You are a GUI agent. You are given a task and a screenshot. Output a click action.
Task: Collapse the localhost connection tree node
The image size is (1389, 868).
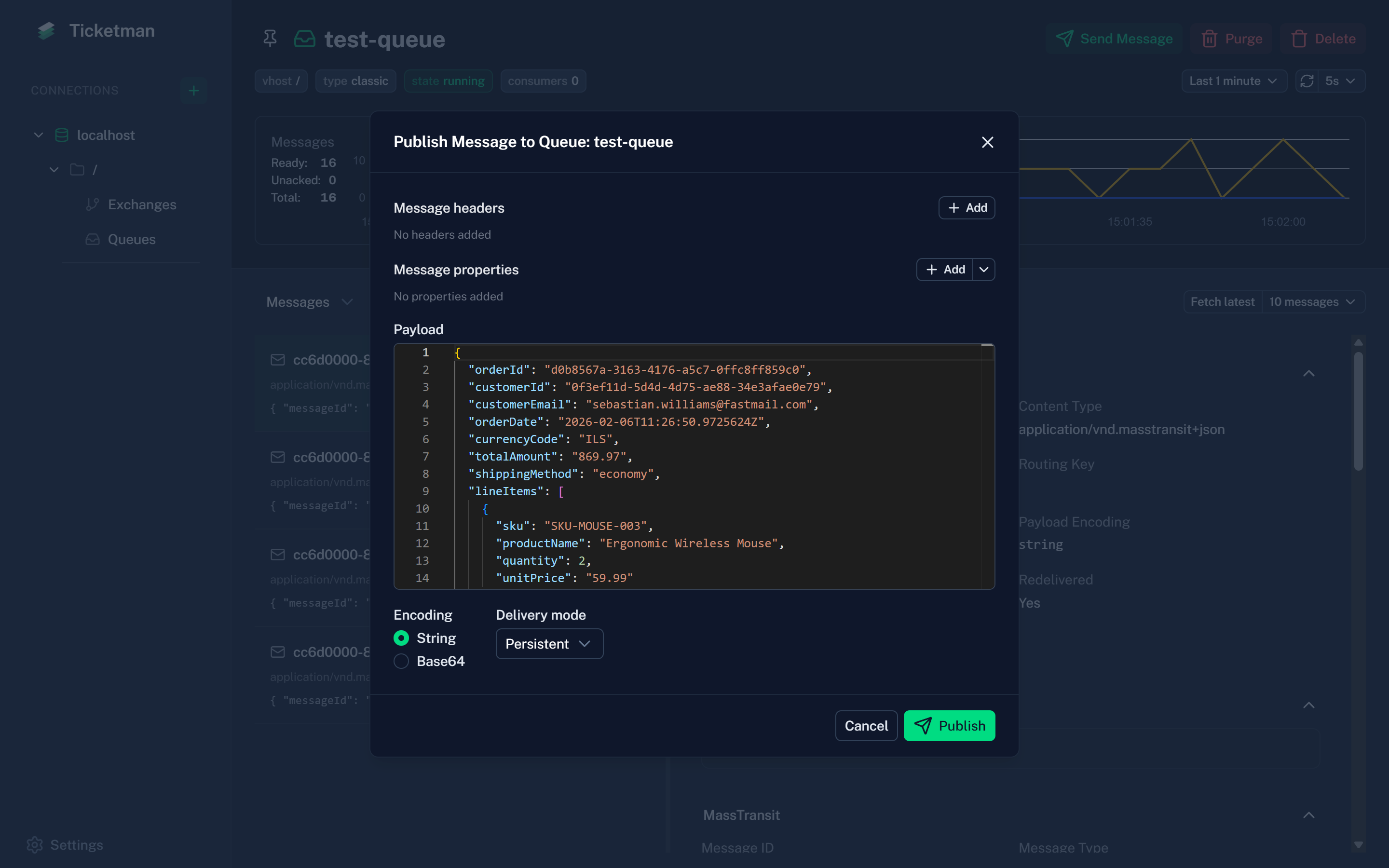click(39, 136)
